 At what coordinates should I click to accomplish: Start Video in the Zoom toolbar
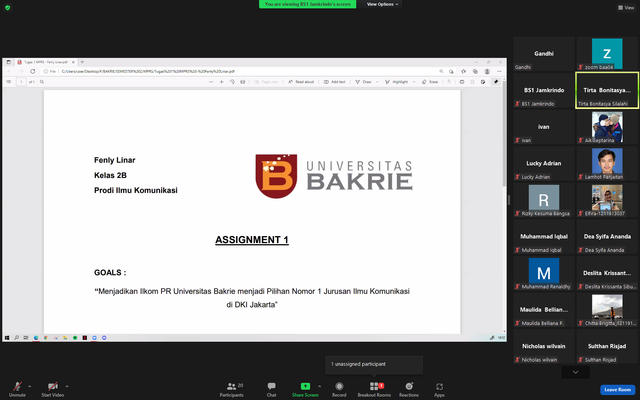tap(53, 389)
